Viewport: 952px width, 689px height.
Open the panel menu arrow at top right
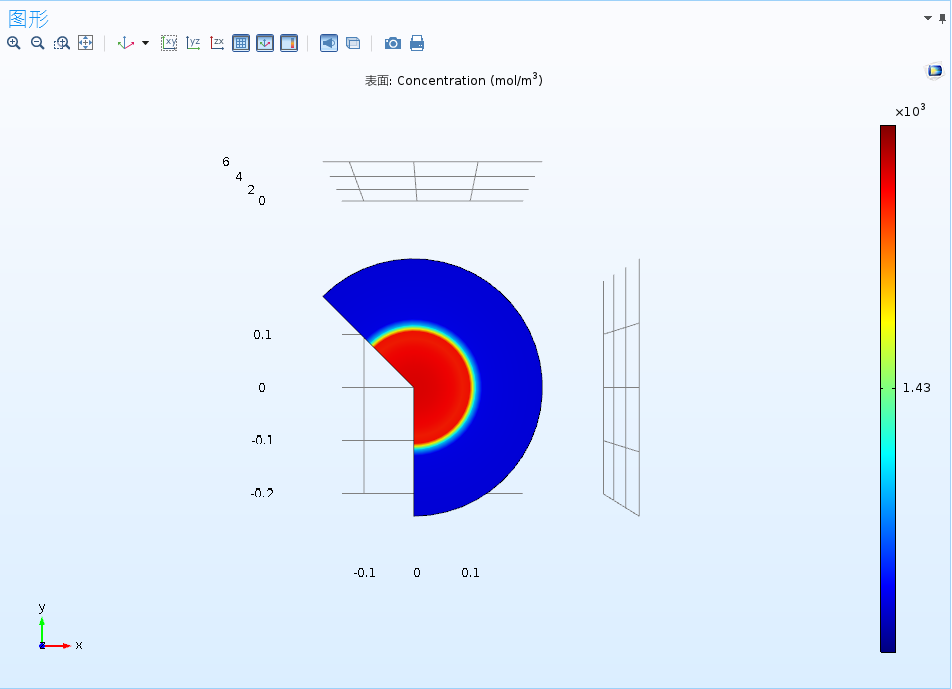click(x=928, y=18)
